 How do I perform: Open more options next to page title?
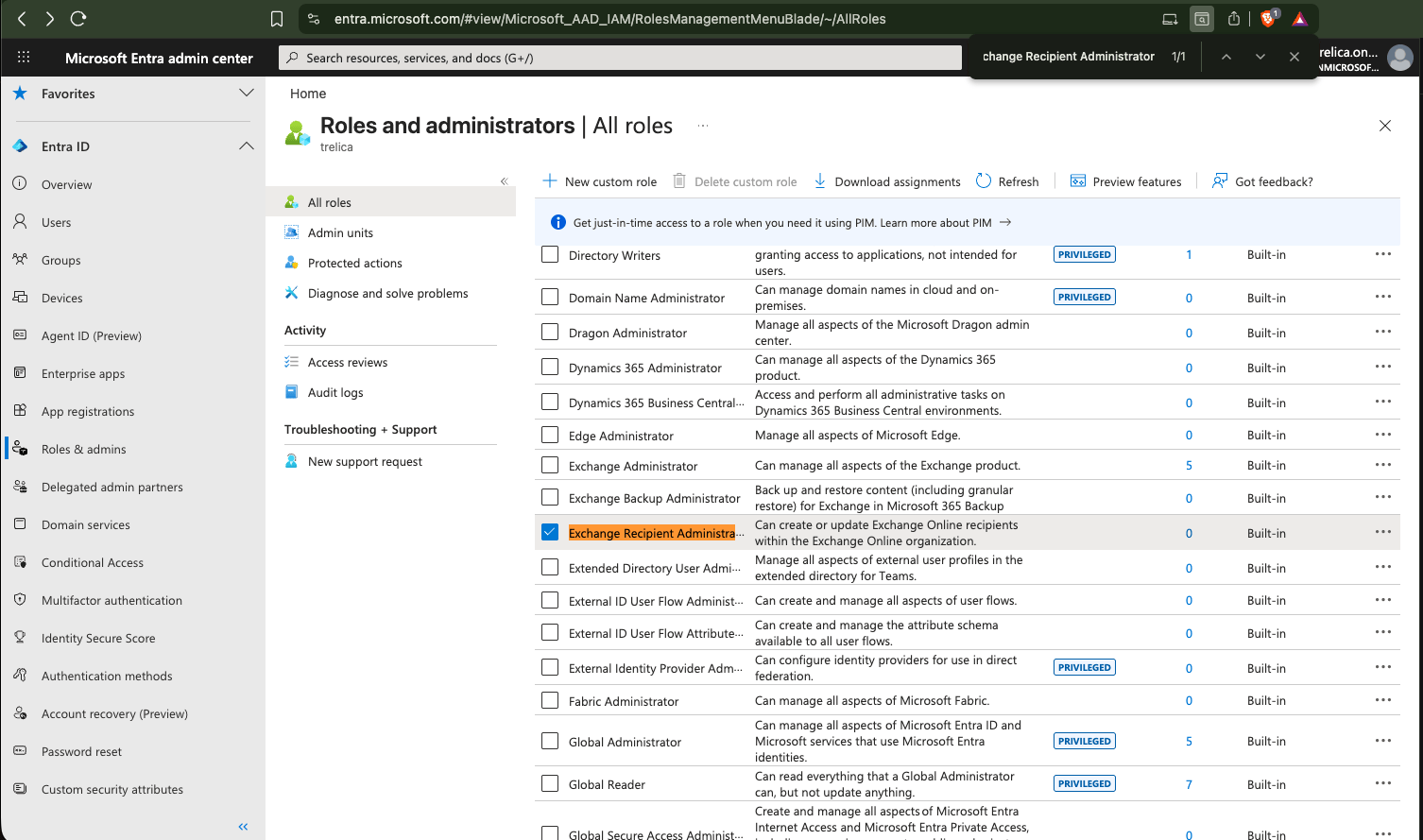[703, 126]
